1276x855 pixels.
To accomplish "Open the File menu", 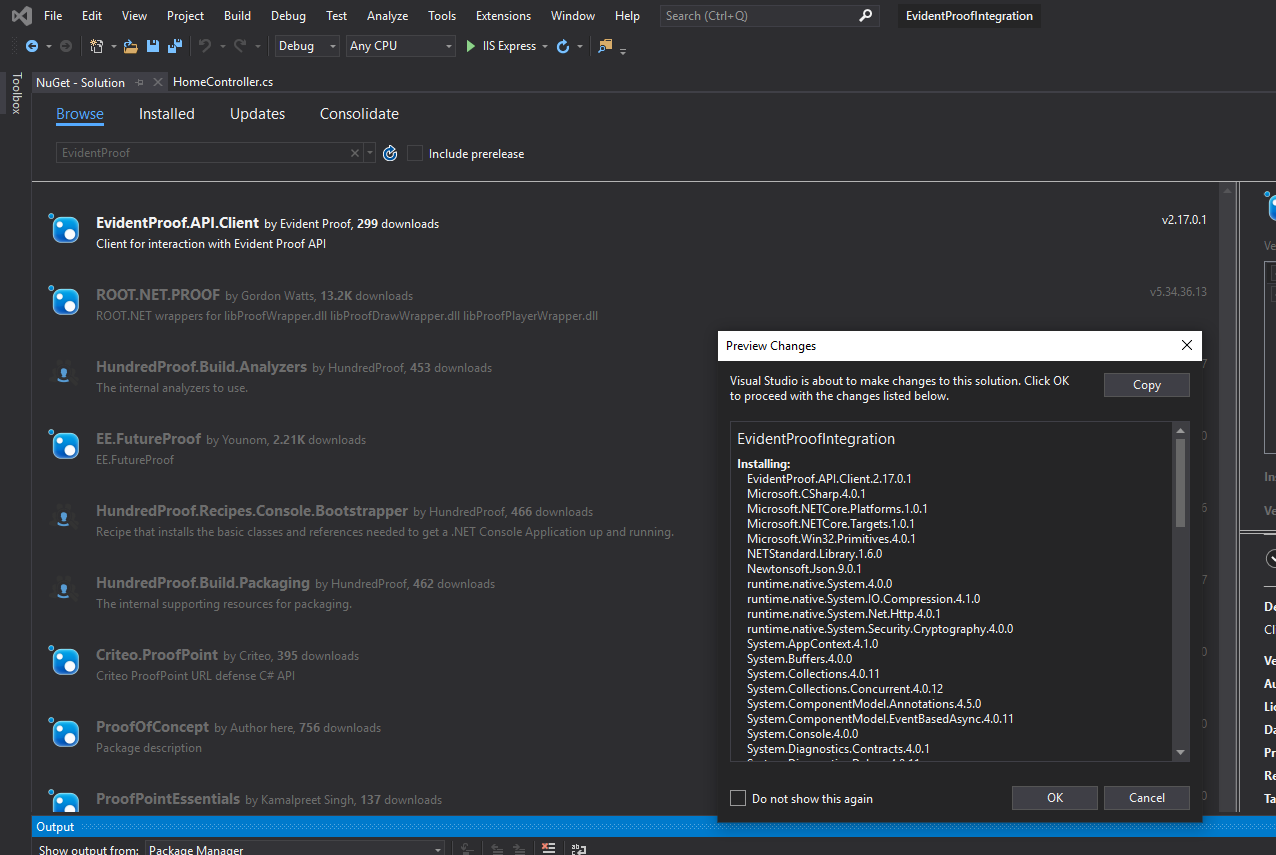I will tap(53, 15).
